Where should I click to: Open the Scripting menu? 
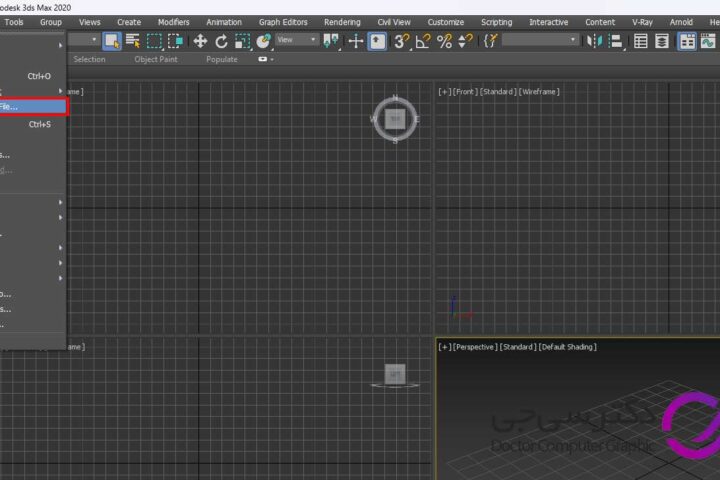coord(496,22)
